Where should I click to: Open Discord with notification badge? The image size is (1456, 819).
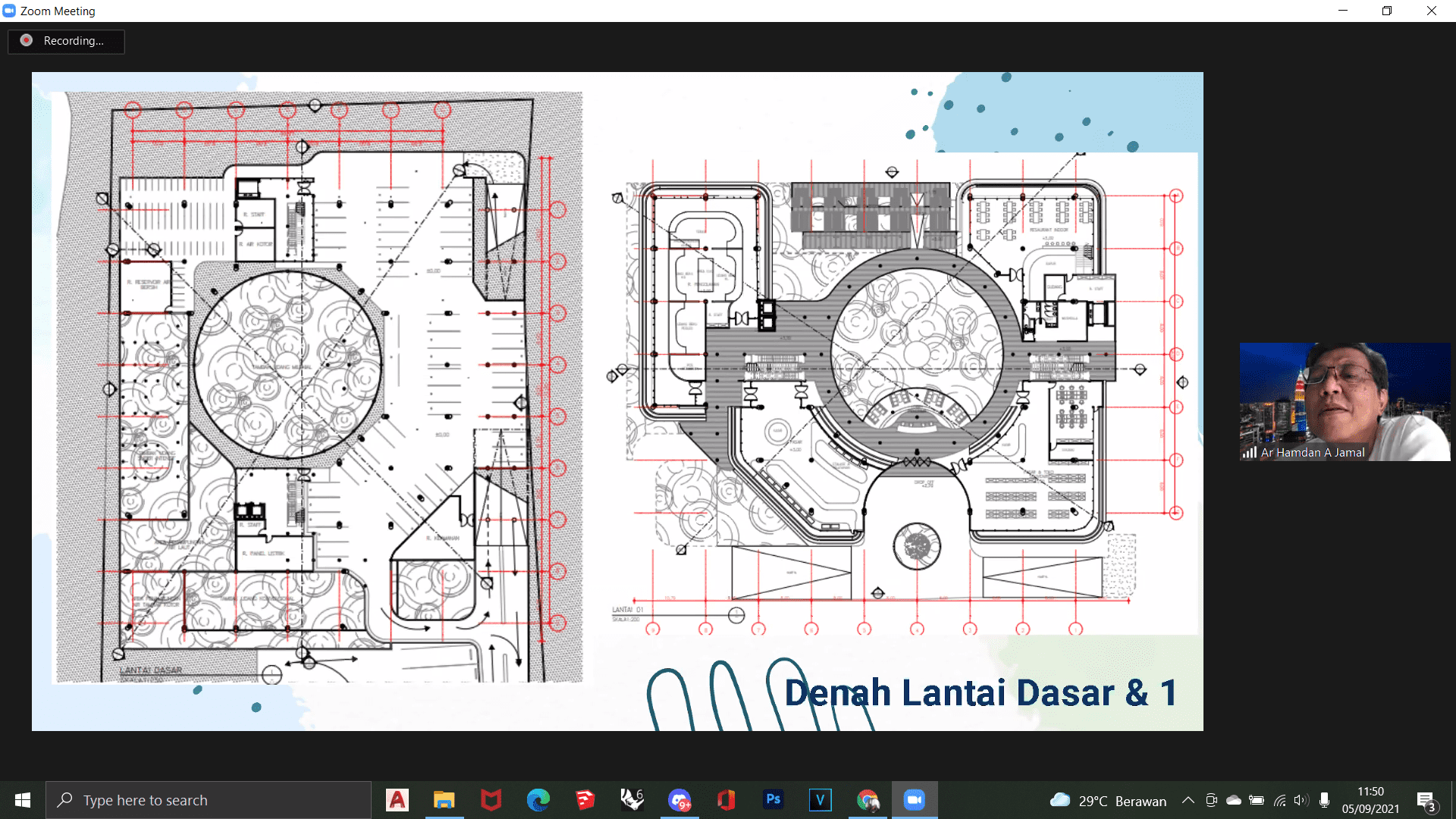point(679,800)
